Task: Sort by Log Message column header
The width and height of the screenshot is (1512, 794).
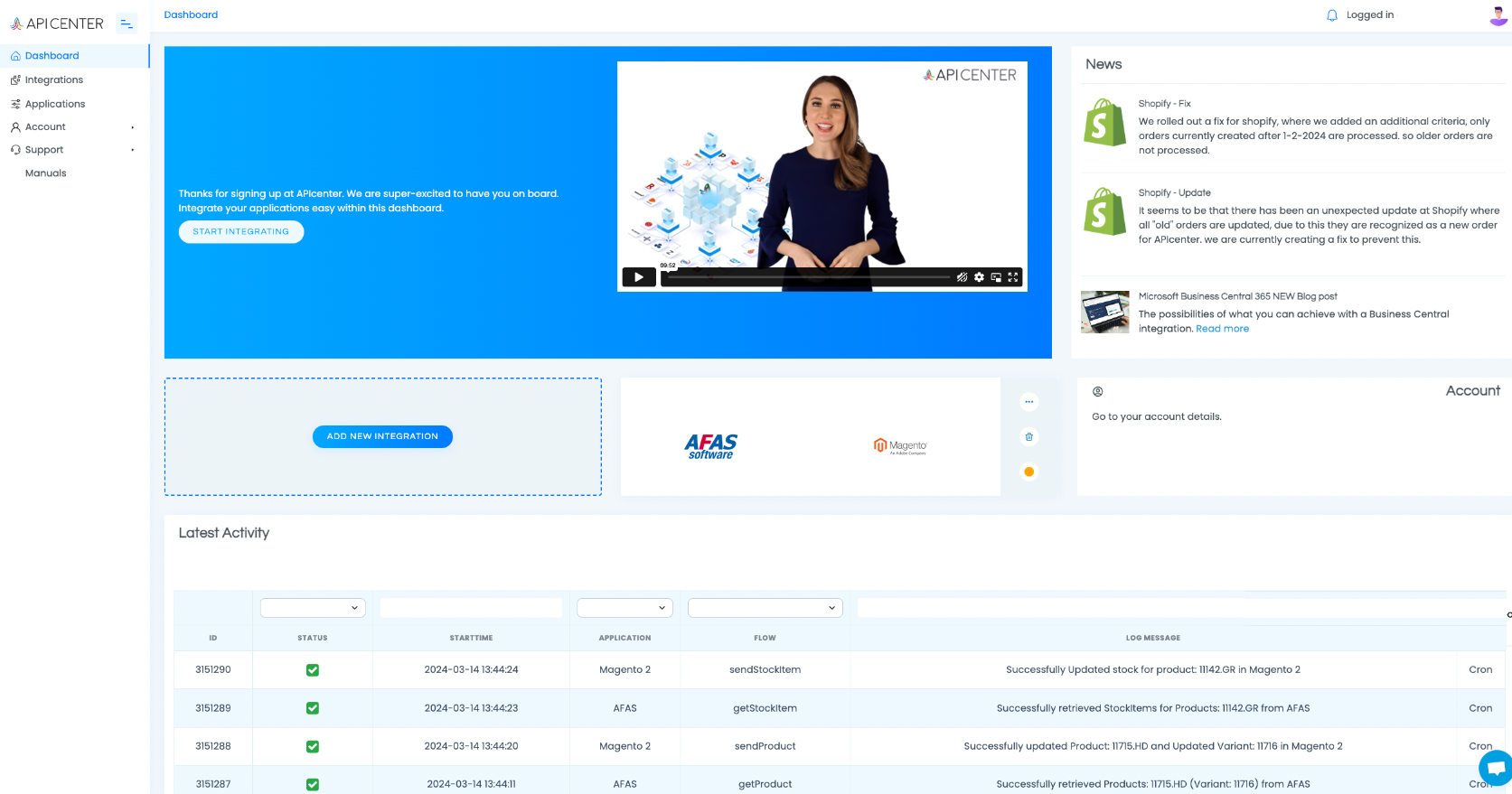Action: (x=1153, y=638)
